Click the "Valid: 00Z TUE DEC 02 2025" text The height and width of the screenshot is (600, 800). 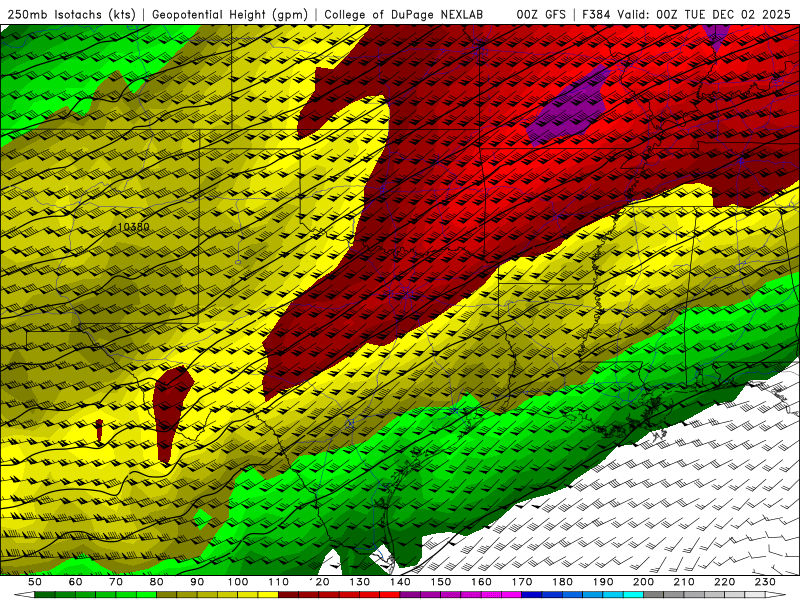point(704,14)
